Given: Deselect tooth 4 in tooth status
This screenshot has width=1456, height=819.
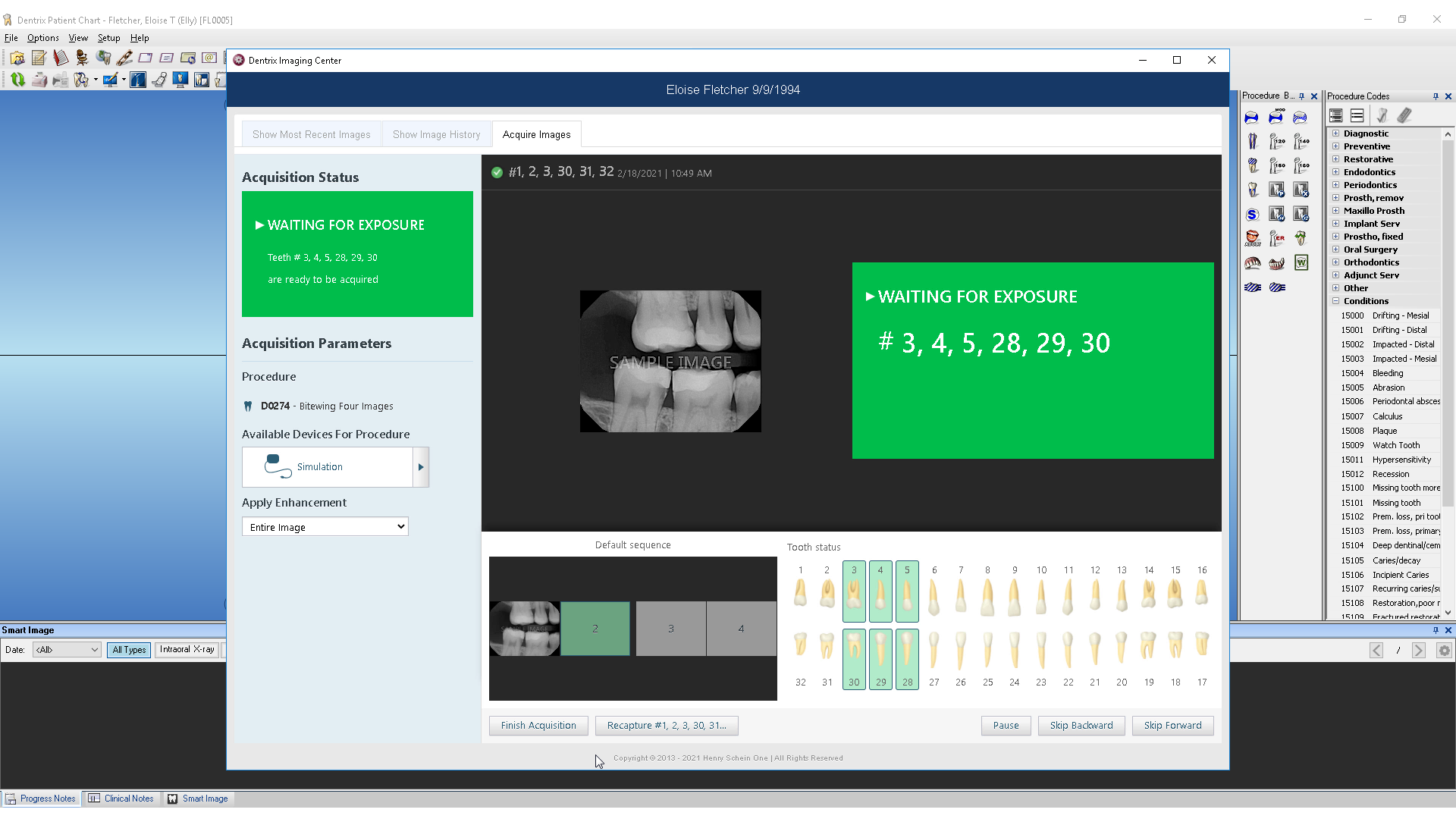Looking at the screenshot, I should [x=880, y=592].
